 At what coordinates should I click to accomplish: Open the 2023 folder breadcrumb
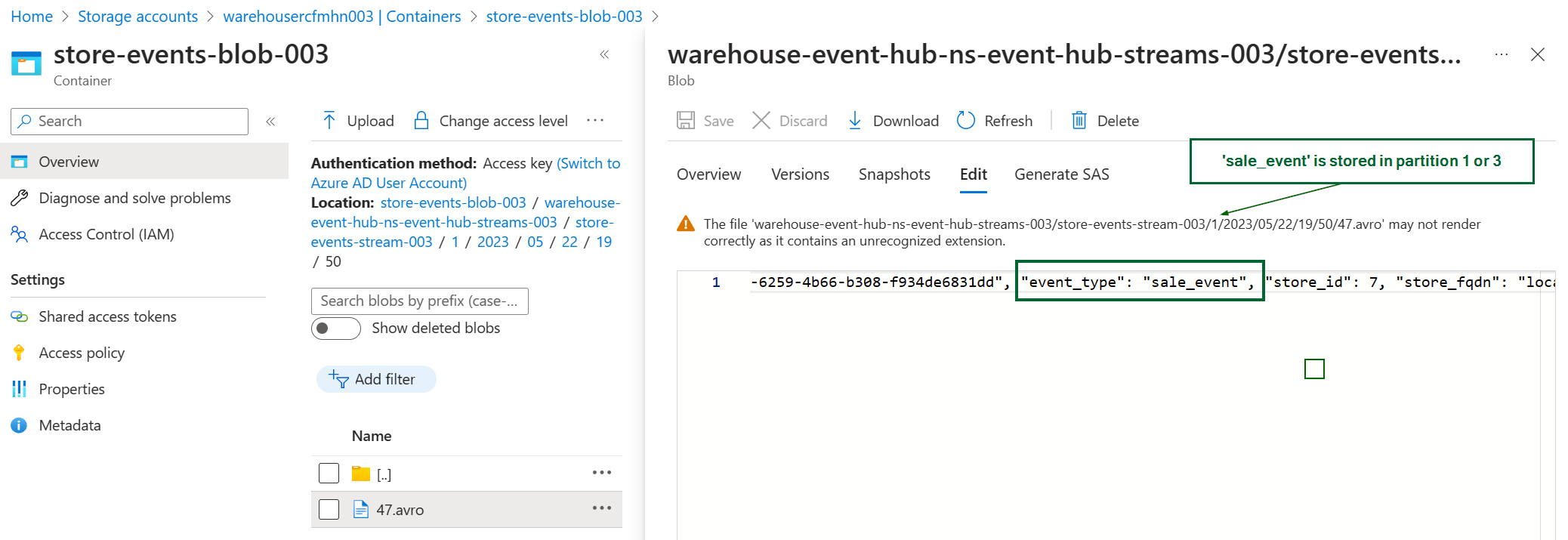point(492,242)
